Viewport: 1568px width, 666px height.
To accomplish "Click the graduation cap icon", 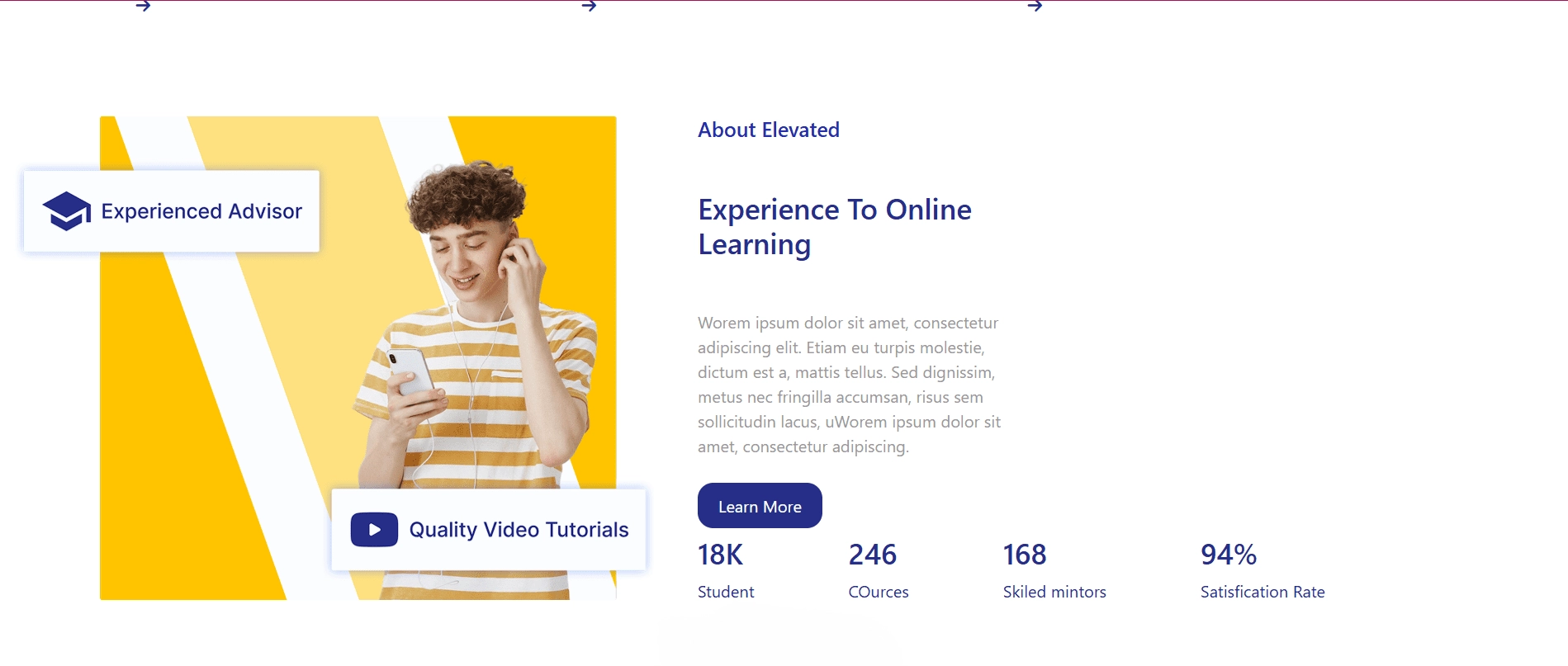I will (x=66, y=211).
